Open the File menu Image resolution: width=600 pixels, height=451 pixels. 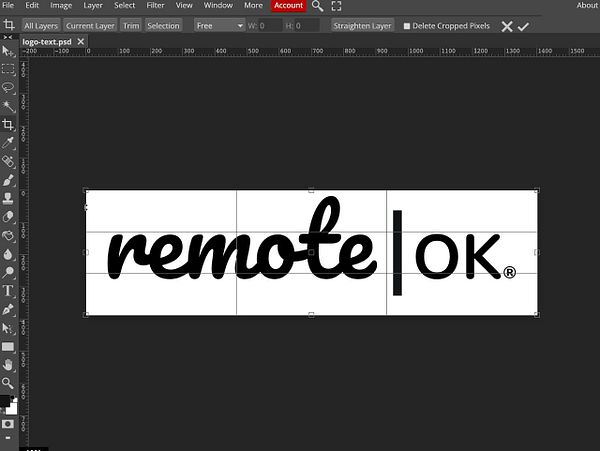[x=8, y=5]
